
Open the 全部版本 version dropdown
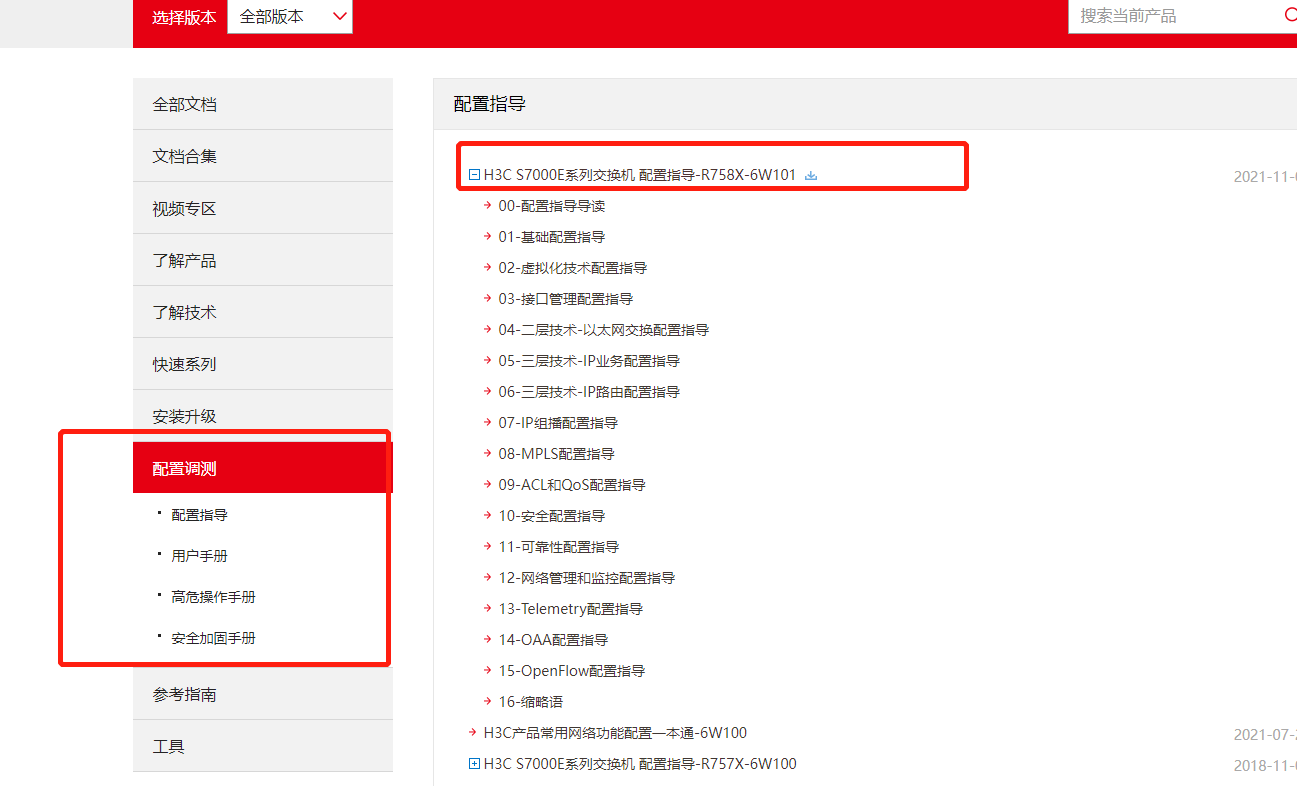pos(290,16)
